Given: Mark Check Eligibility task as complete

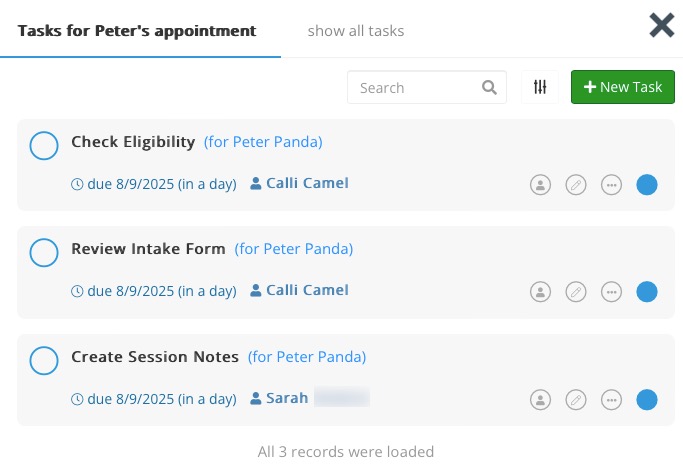Looking at the screenshot, I should [x=44, y=145].
